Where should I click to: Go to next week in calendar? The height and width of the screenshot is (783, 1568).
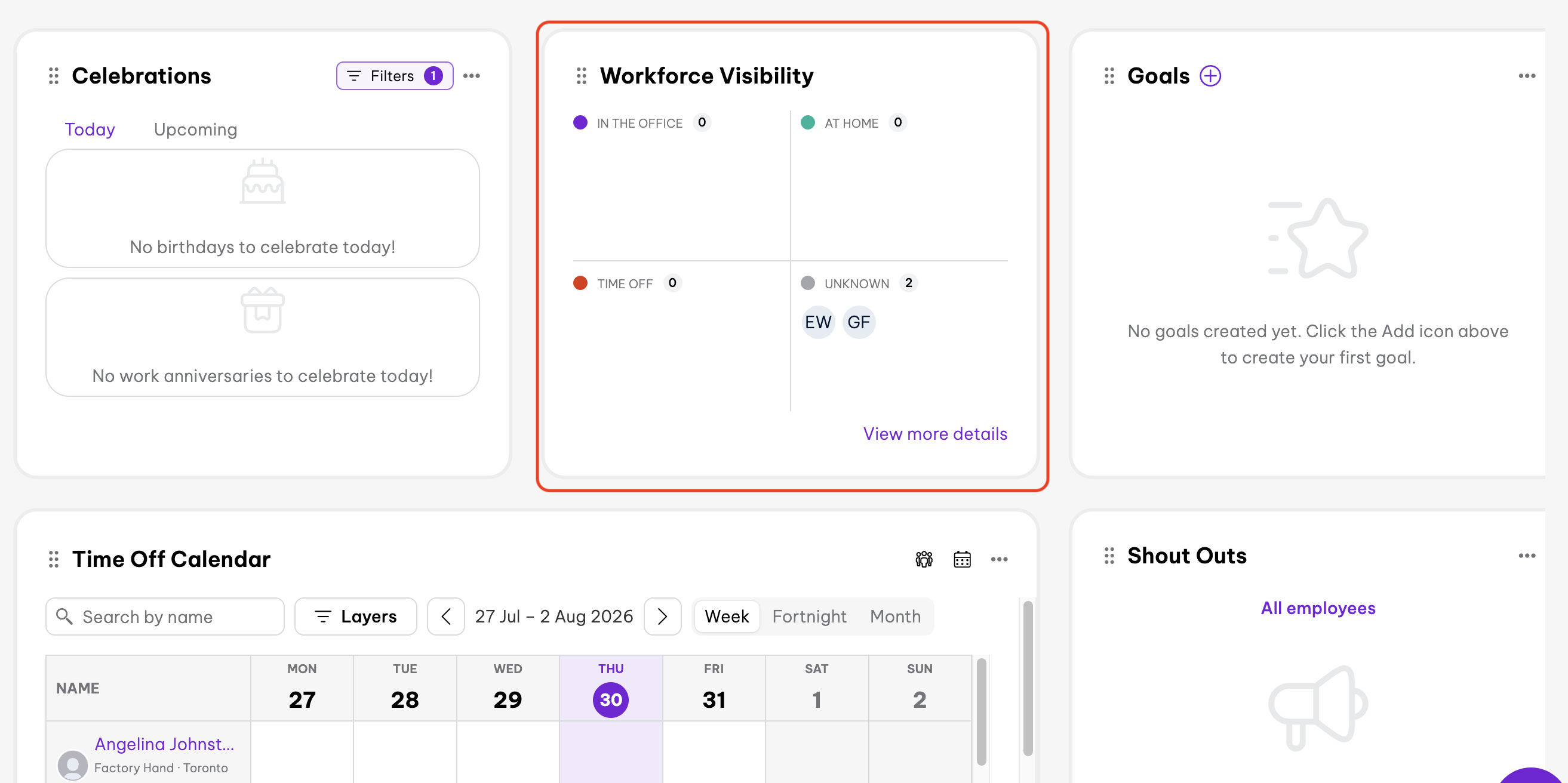point(662,616)
